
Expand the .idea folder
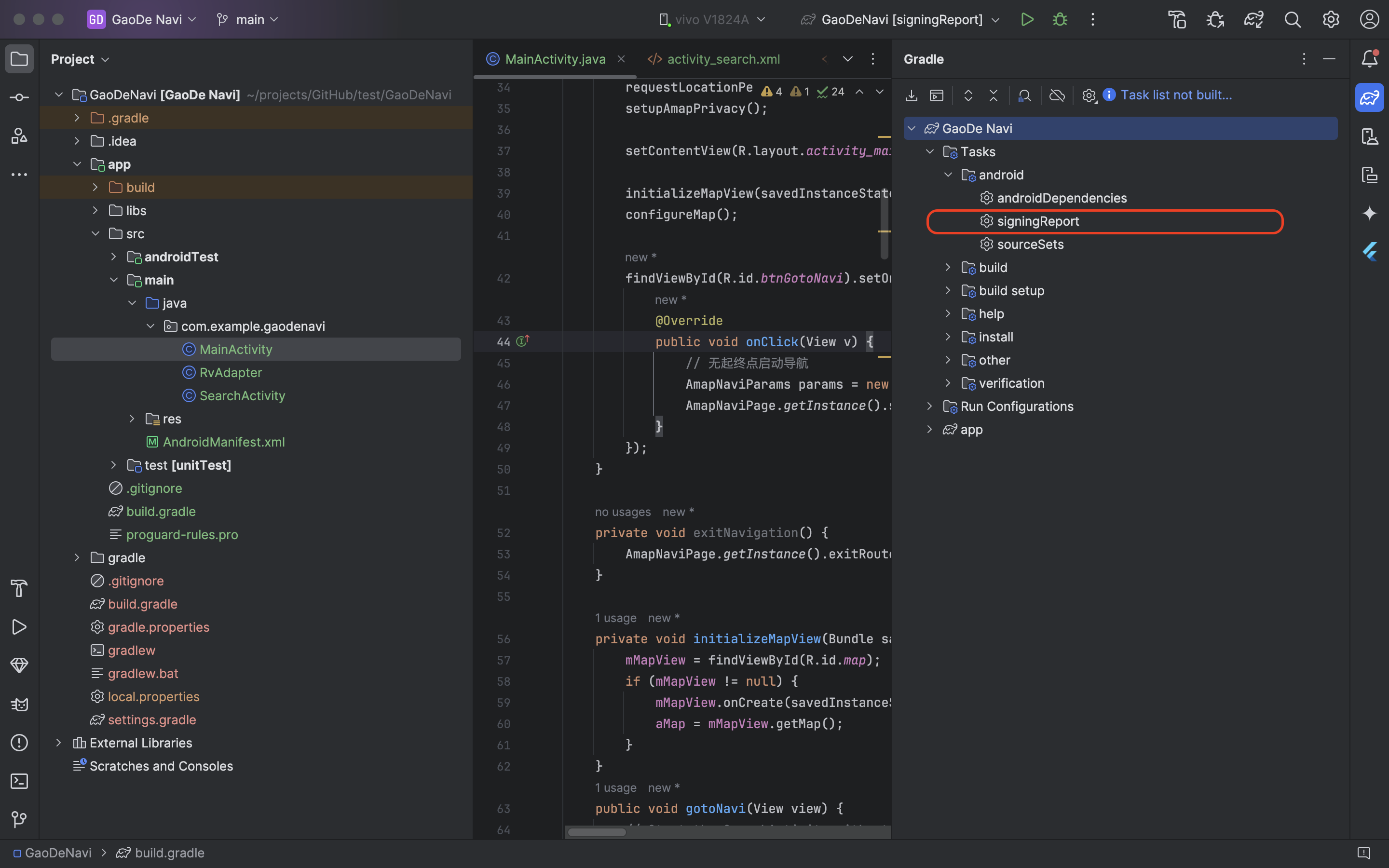pyautogui.click(x=77, y=141)
